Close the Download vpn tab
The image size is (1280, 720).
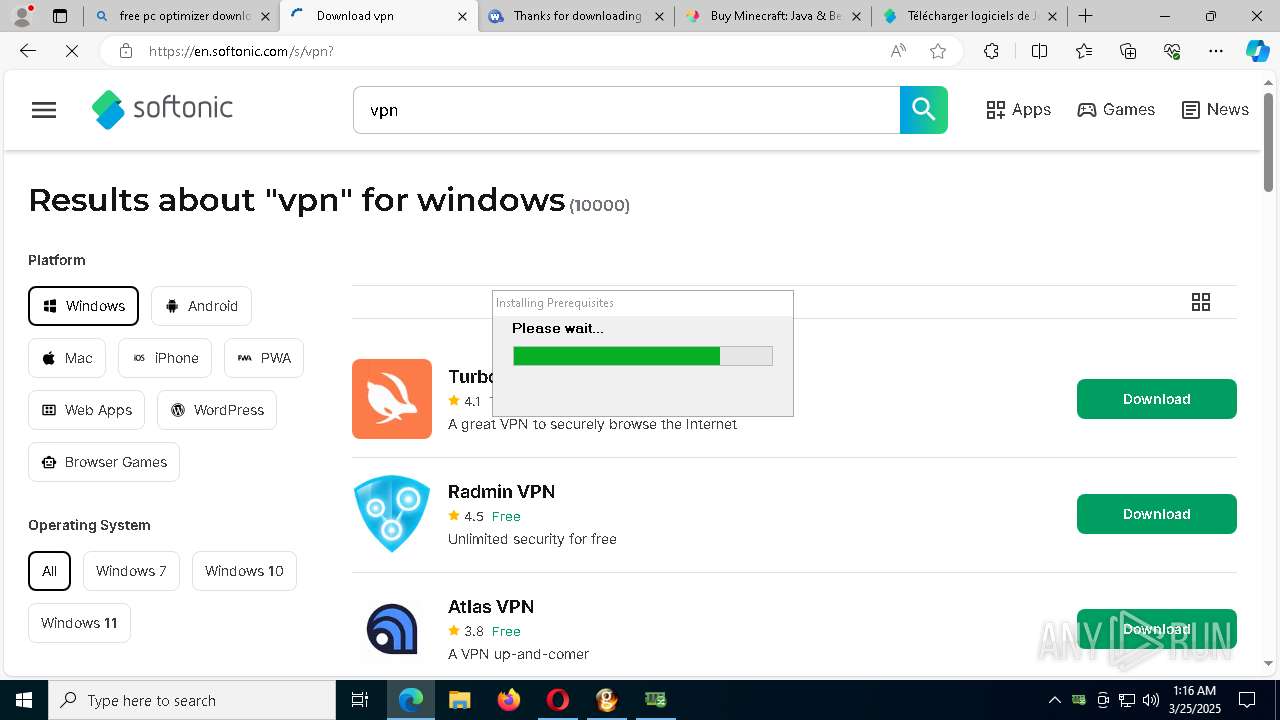coord(462,16)
